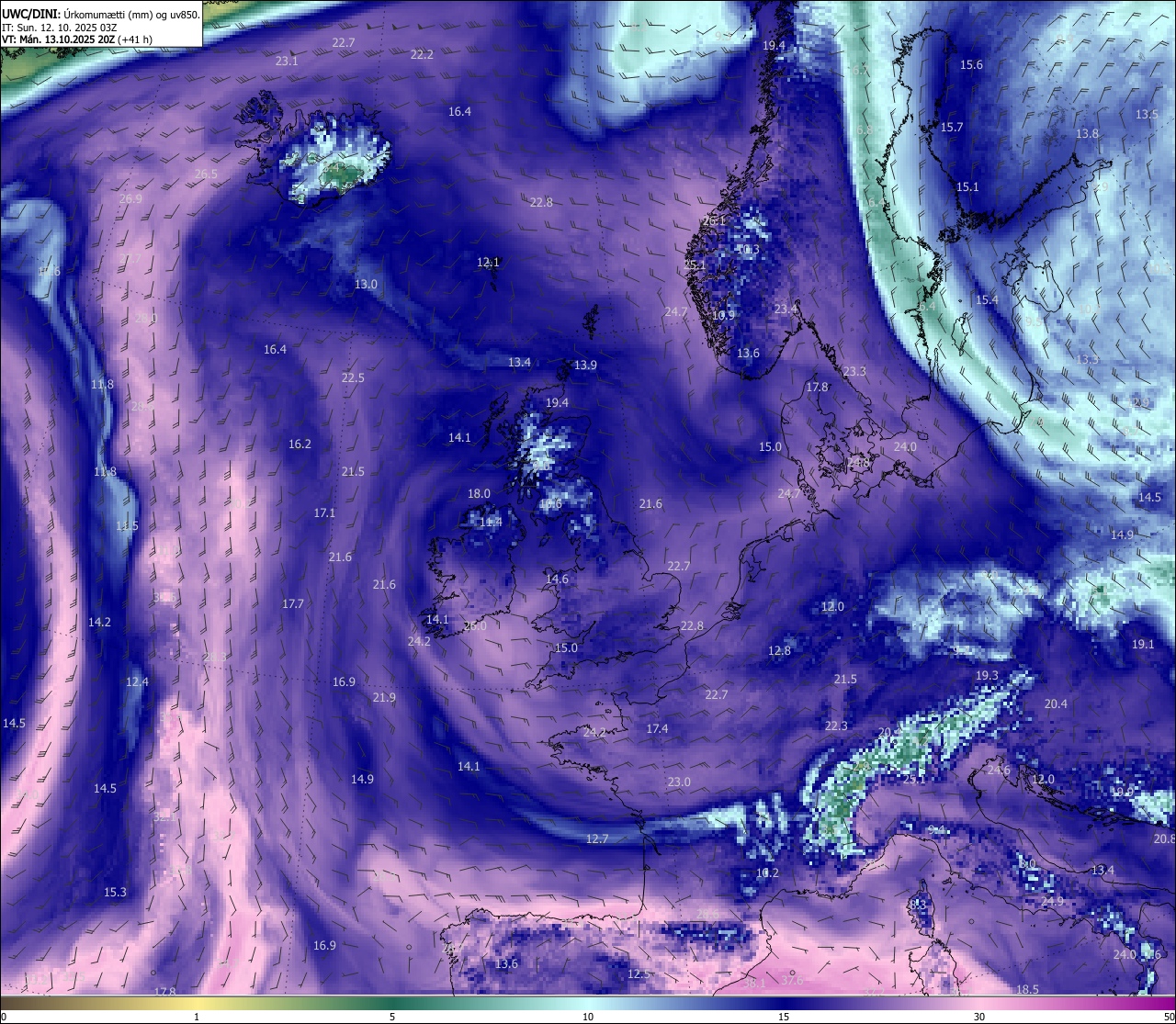Click the island of Corsica
1176x1024 pixels.
pos(919,905)
